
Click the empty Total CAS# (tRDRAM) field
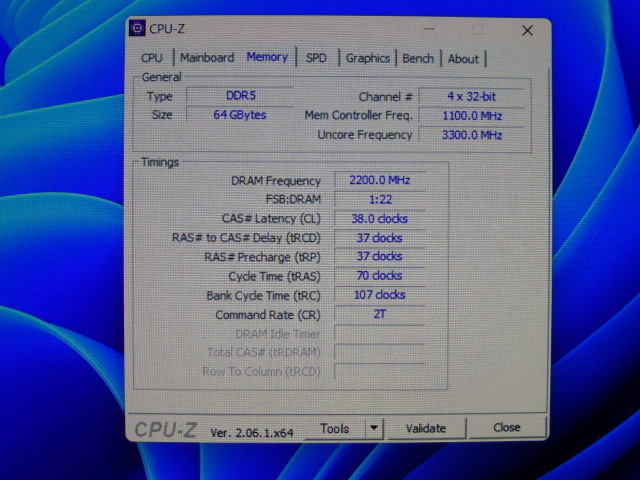click(x=380, y=352)
